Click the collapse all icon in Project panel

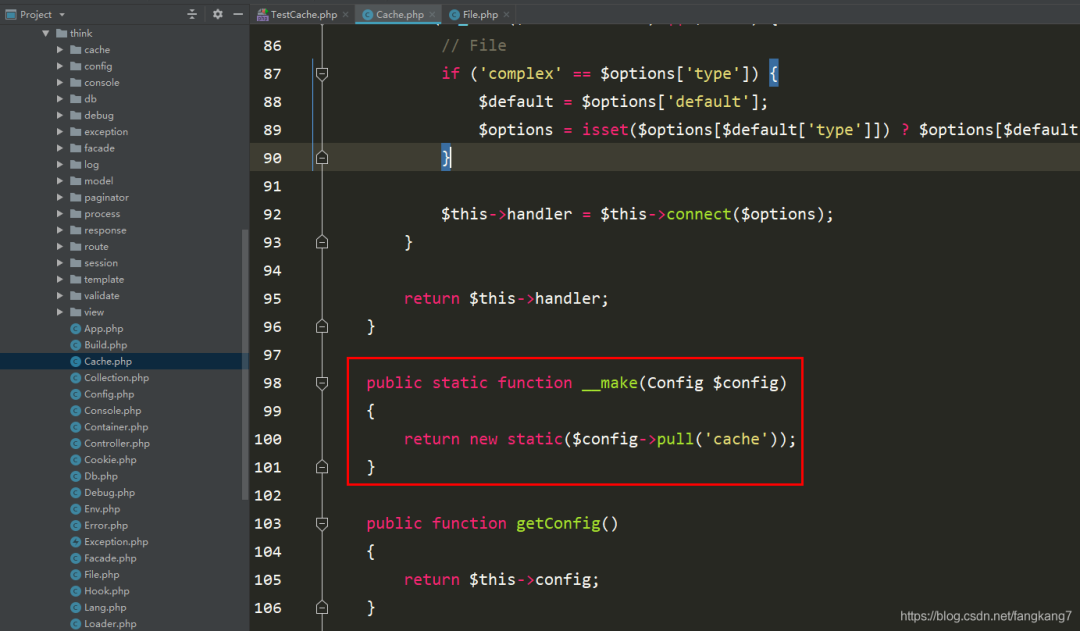pos(192,14)
